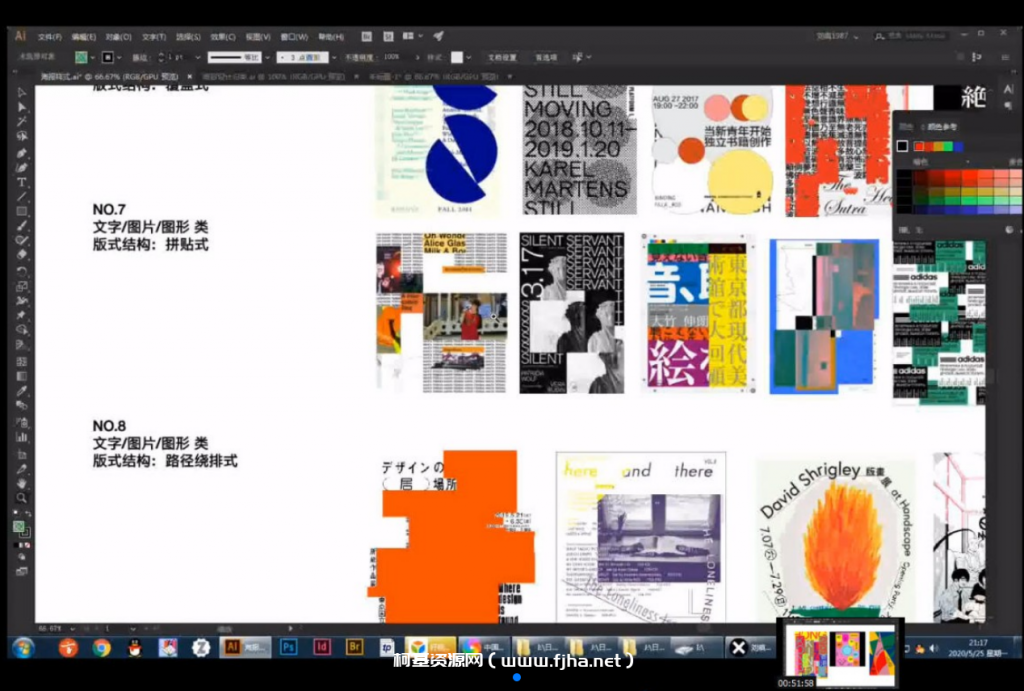The height and width of the screenshot is (691, 1024).
Task: Select the Mesh tool
Action: pyautogui.click(x=22, y=361)
